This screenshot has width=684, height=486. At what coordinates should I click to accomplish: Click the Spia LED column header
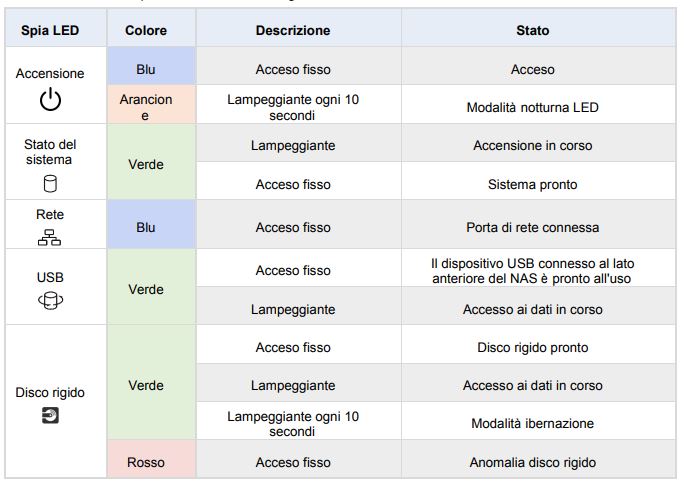pos(51,31)
